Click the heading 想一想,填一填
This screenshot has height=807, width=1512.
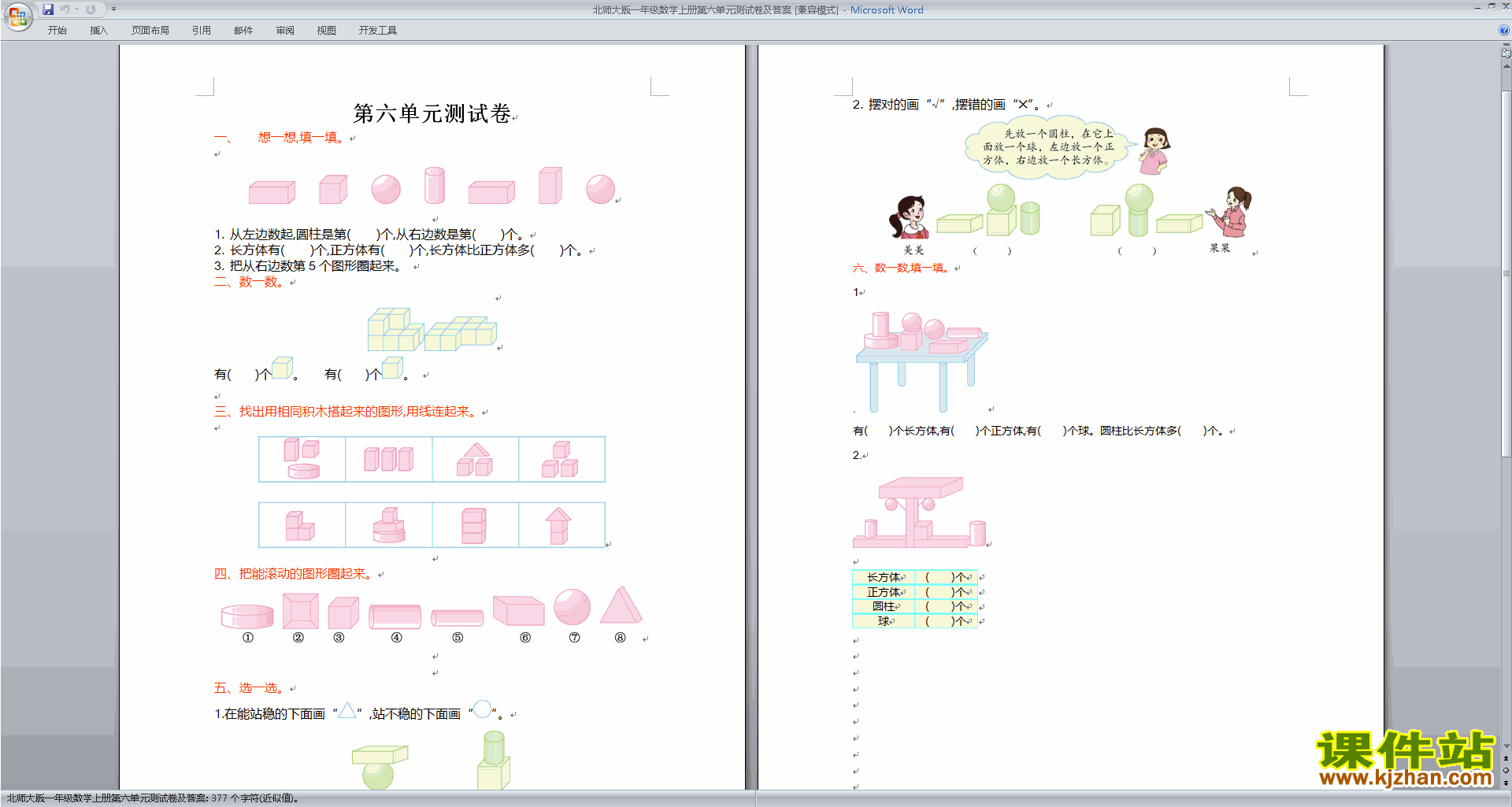300,137
